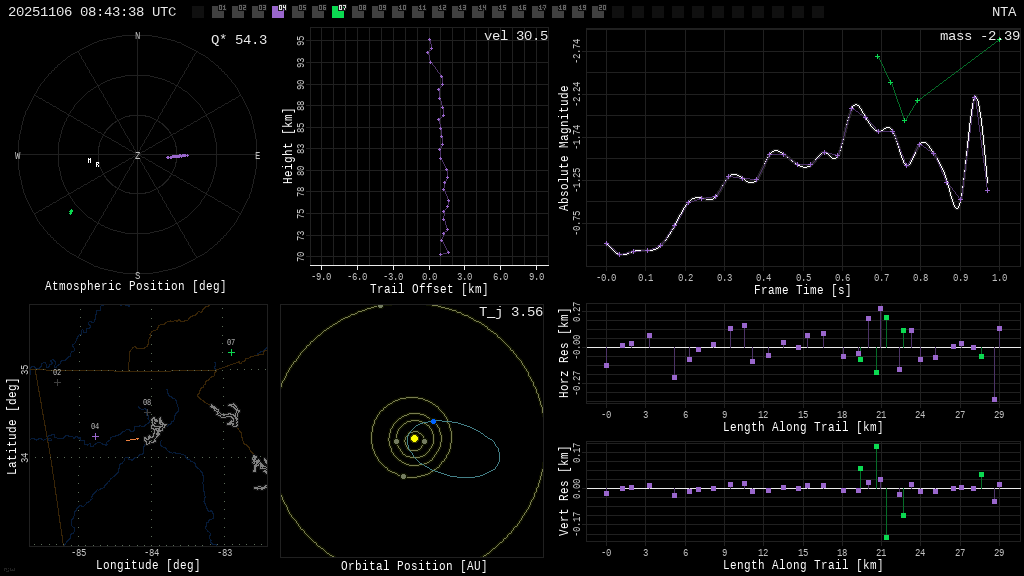Click the green station 07 cross on map
Image resolution: width=1024 pixels, height=576 pixels.
coord(231,352)
